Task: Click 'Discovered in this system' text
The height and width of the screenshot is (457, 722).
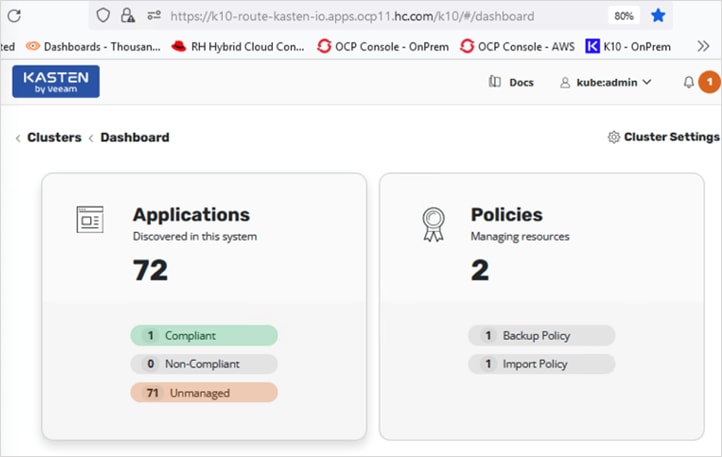Action: [195, 236]
